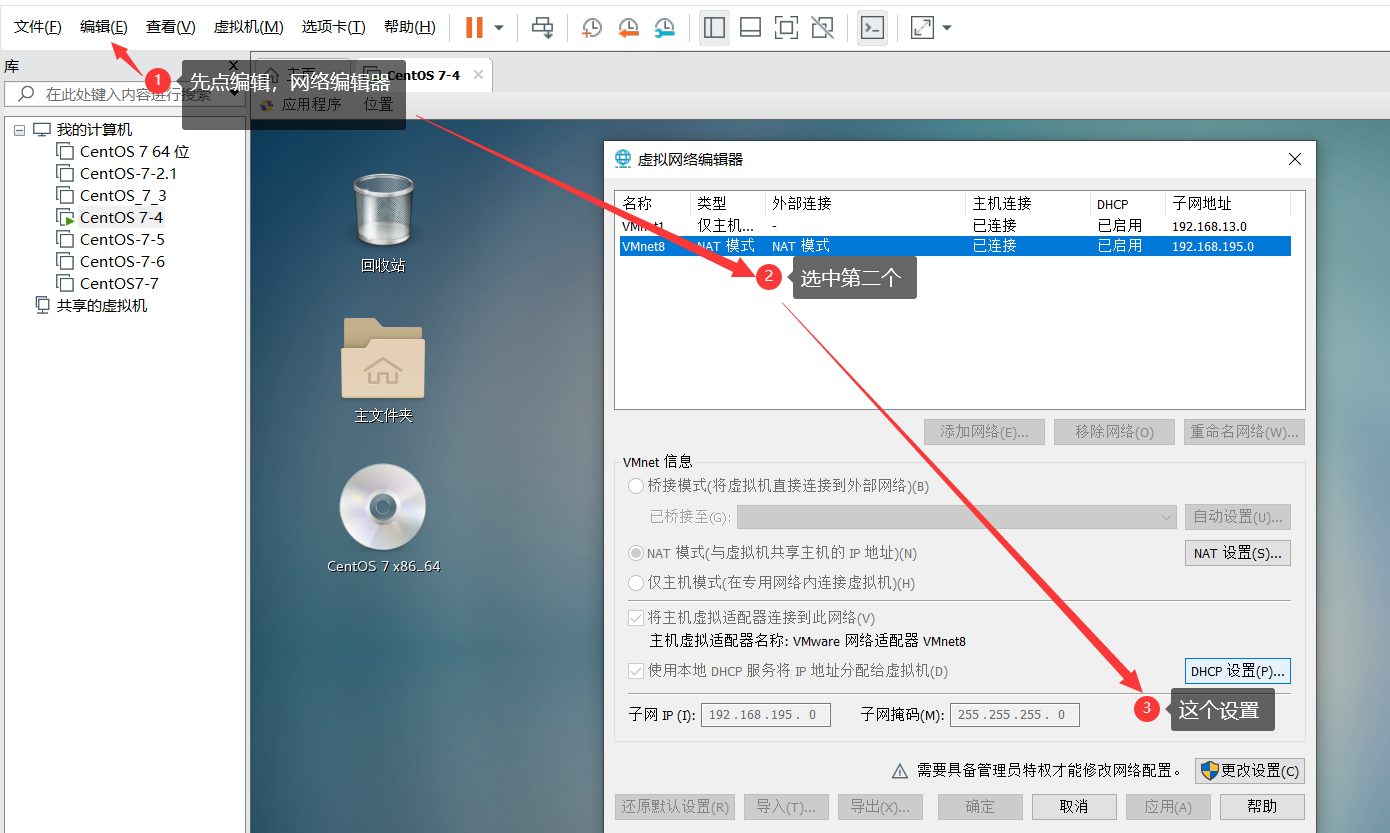The height and width of the screenshot is (833, 1390).
Task: Select CentOS-7-5 in the library
Action: [x=122, y=240]
